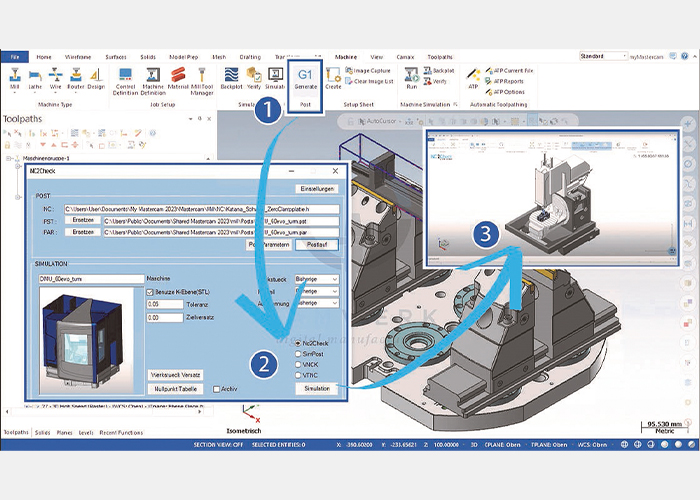
Task: Open the help question mark icon
Action: pos(685,56)
